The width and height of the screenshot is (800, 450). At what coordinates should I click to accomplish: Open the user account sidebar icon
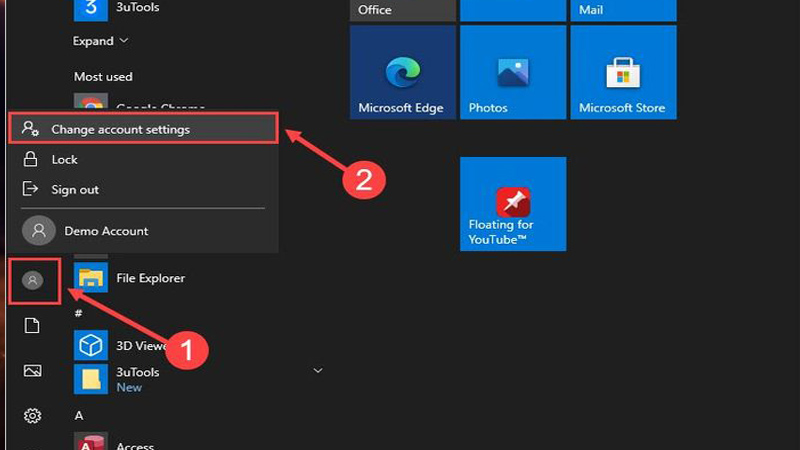tap(32, 280)
